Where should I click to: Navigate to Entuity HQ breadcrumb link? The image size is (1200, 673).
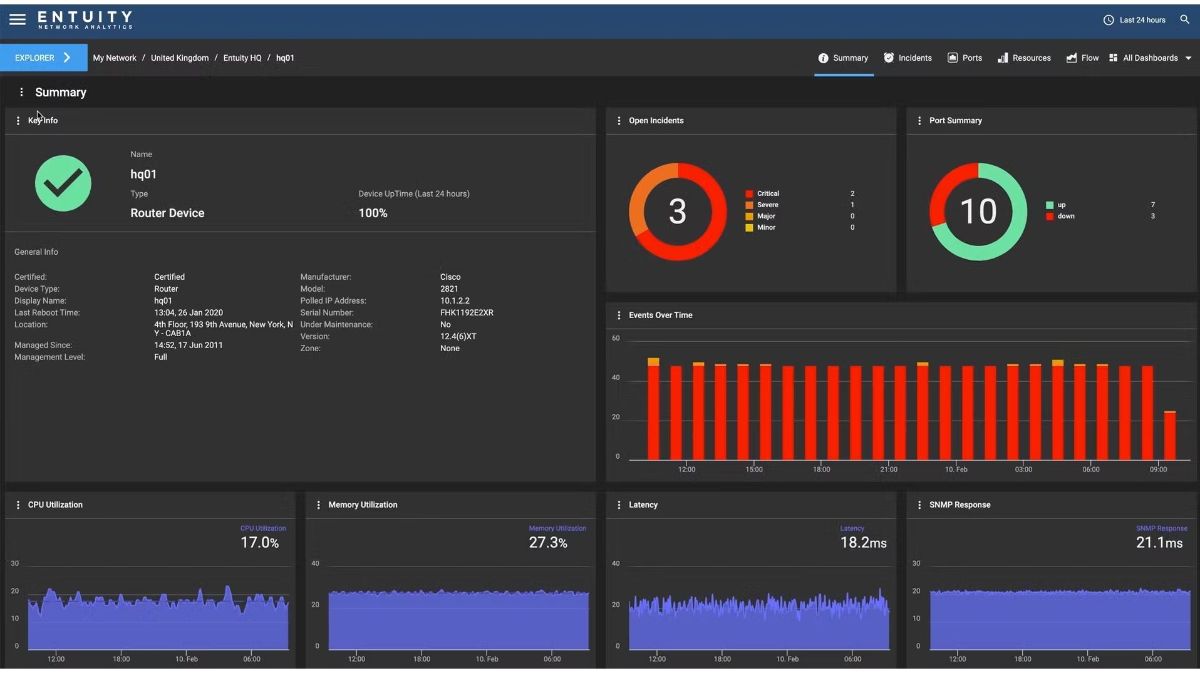pos(242,58)
